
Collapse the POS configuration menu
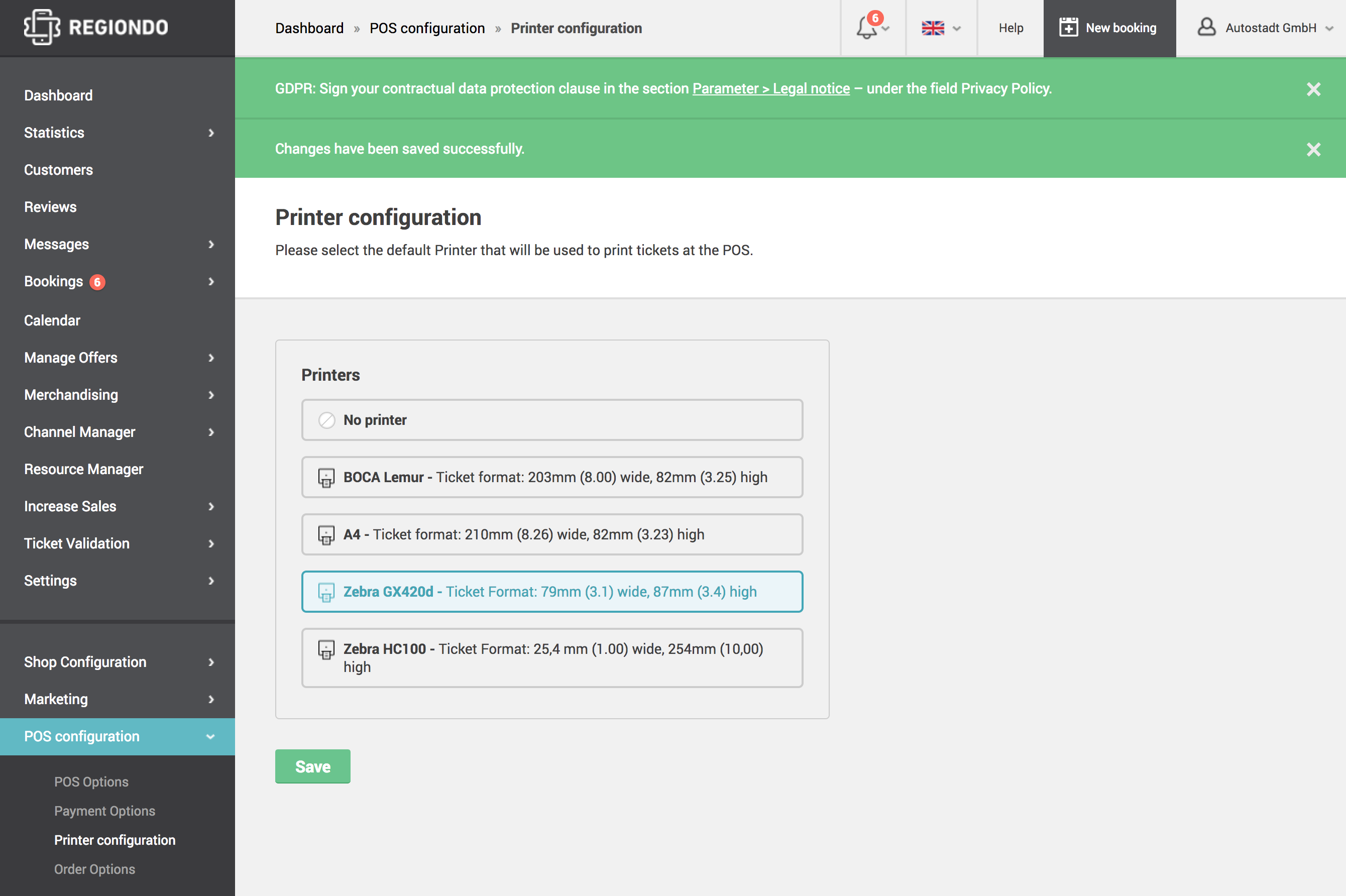(x=117, y=737)
